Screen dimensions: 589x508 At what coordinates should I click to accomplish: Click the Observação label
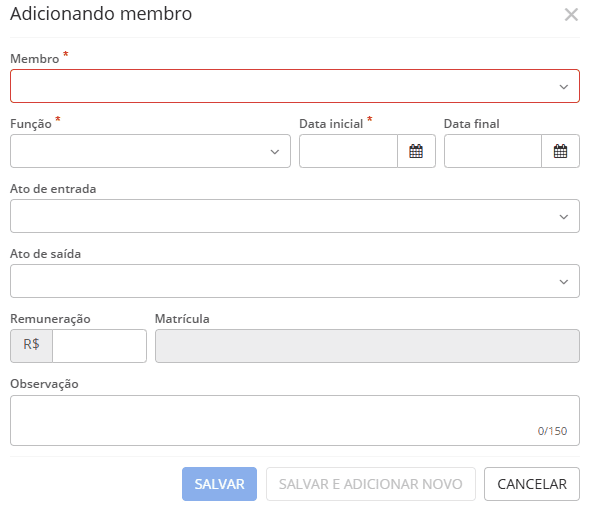click(44, 384)
